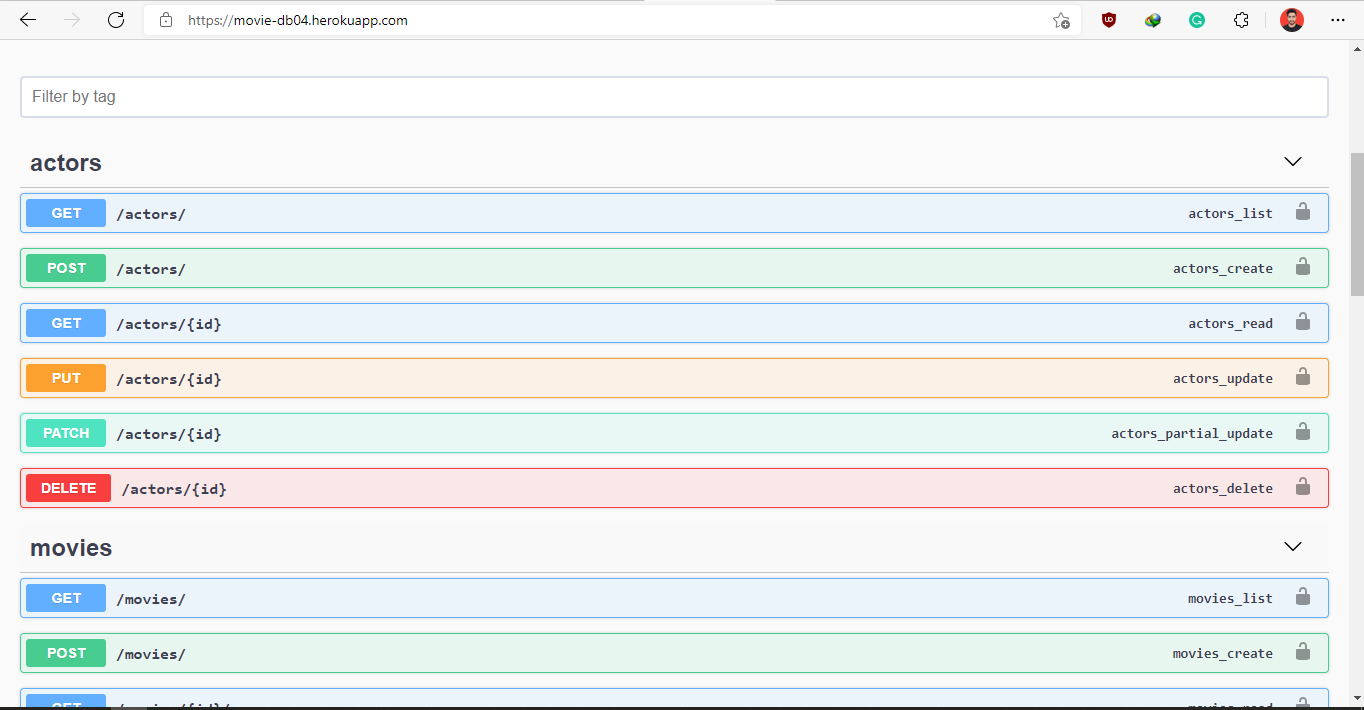This screenshot has height=710, width=1364.
Task: Collapse the movies section chevron
Action: pos(1293,547)
